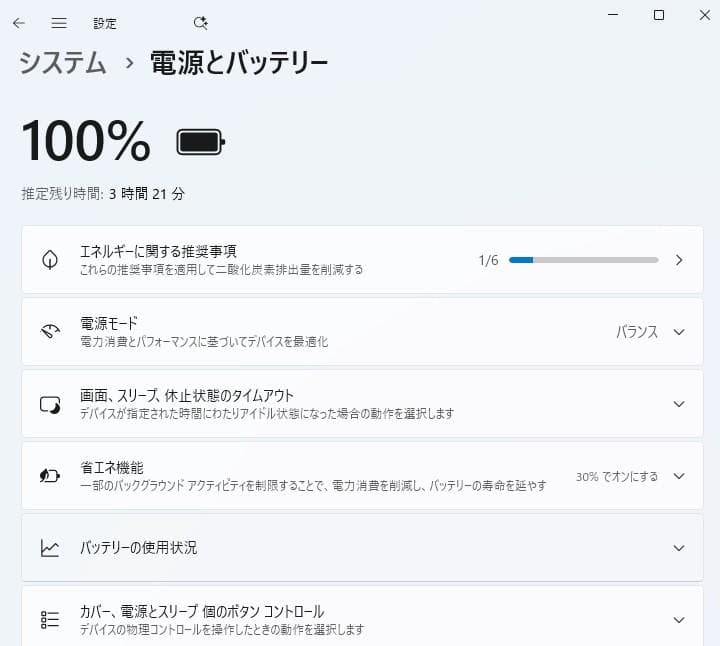Click the エネルギーに関する推奨事項 title
The height and width of the screenshot is (646, 720).
[x=158, y=251]
